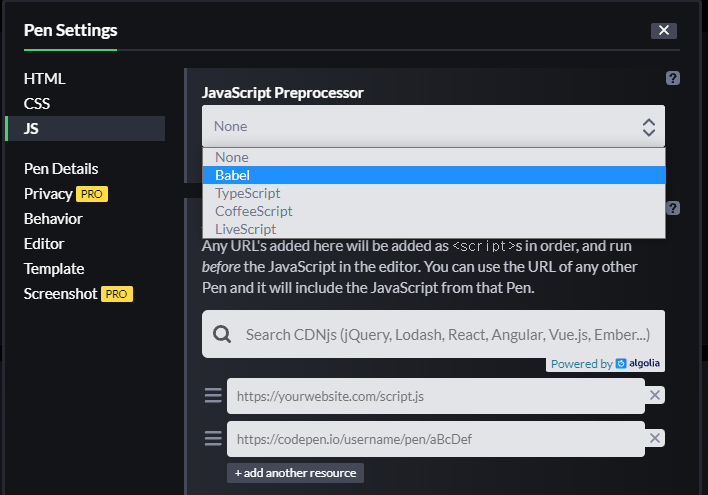Image resolution: width=708 pixels, height=495 pixels.
Task: Select CoffeeScript preprocessor option
Action: point(433,211)
